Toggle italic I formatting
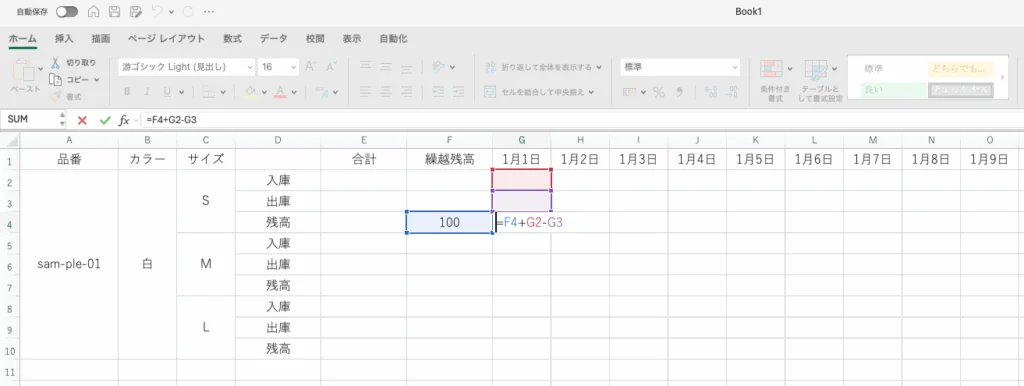1024x386 pixels. [147, 92]
